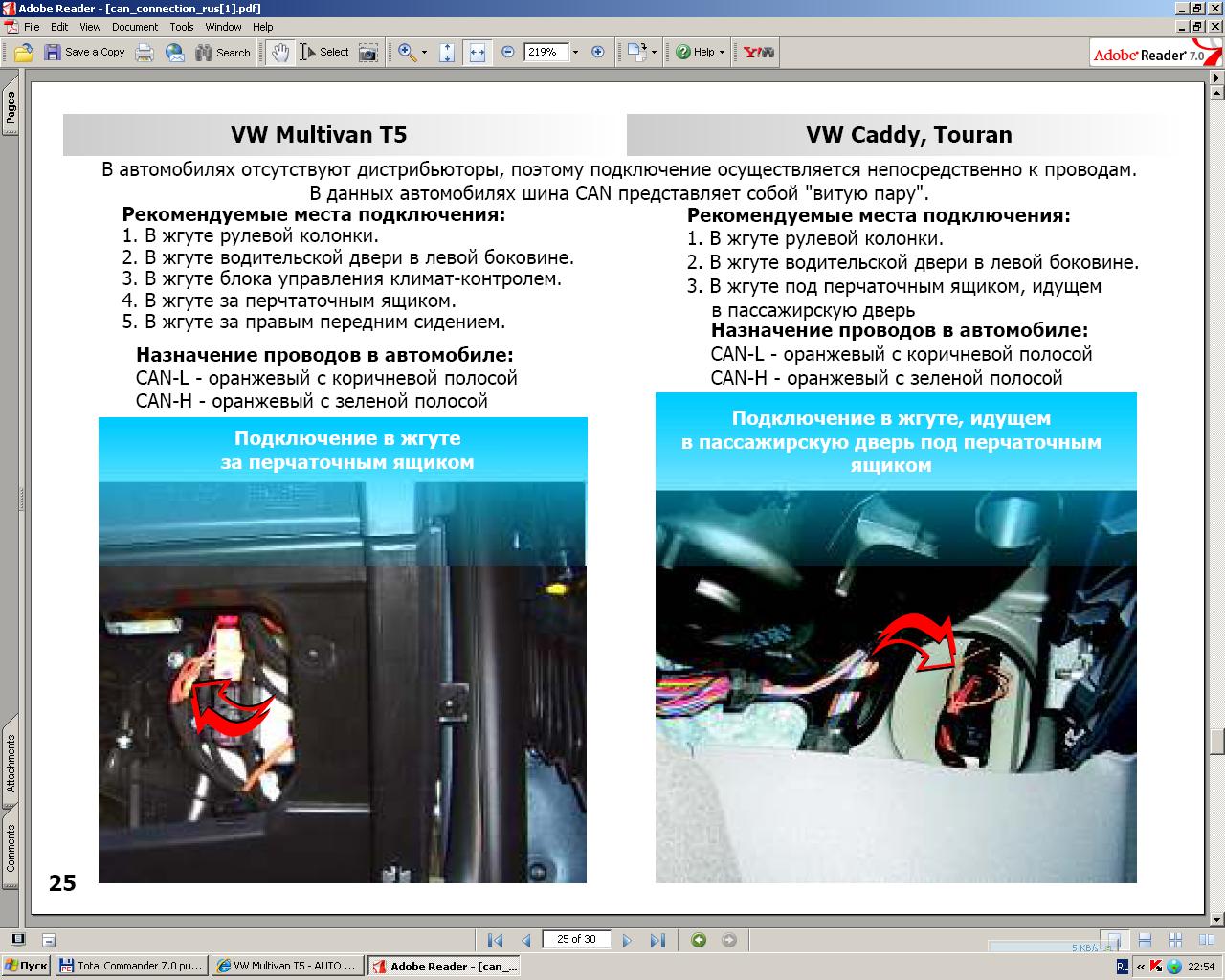Click the Save a Copy button

(x=84, y=53)
